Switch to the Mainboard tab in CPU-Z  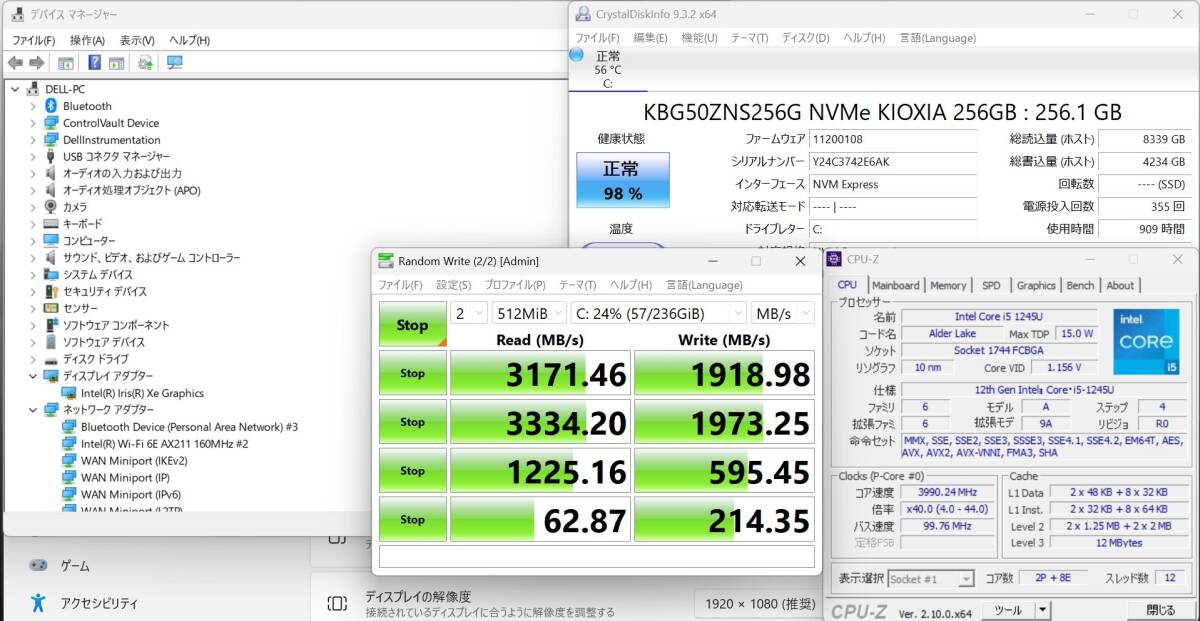[895, 285]
